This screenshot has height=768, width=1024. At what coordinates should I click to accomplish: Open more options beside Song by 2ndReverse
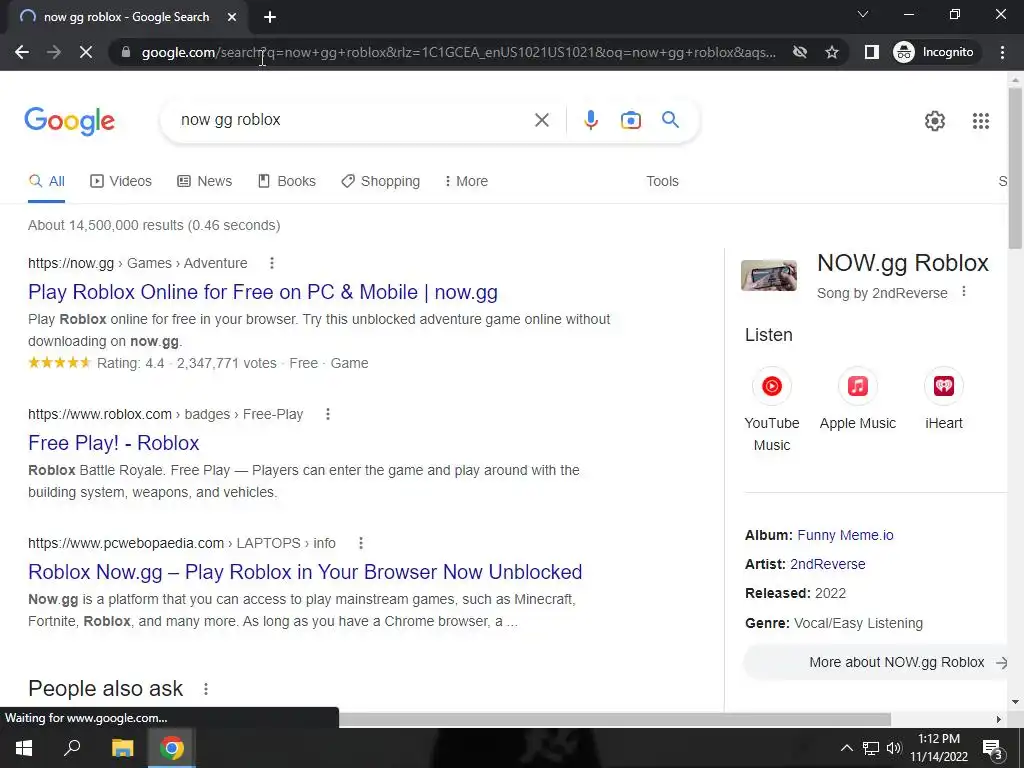(x=964, y=292)
